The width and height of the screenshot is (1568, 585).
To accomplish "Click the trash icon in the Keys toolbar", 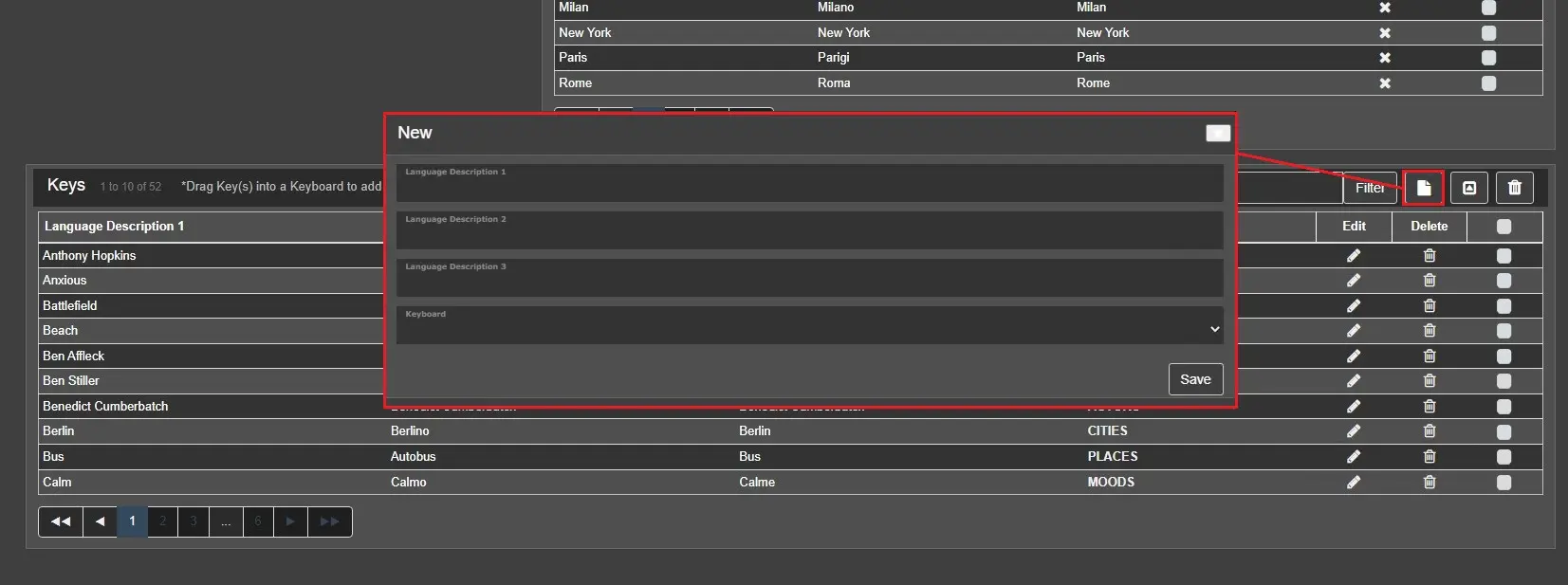I will (x=1514, y=188).
